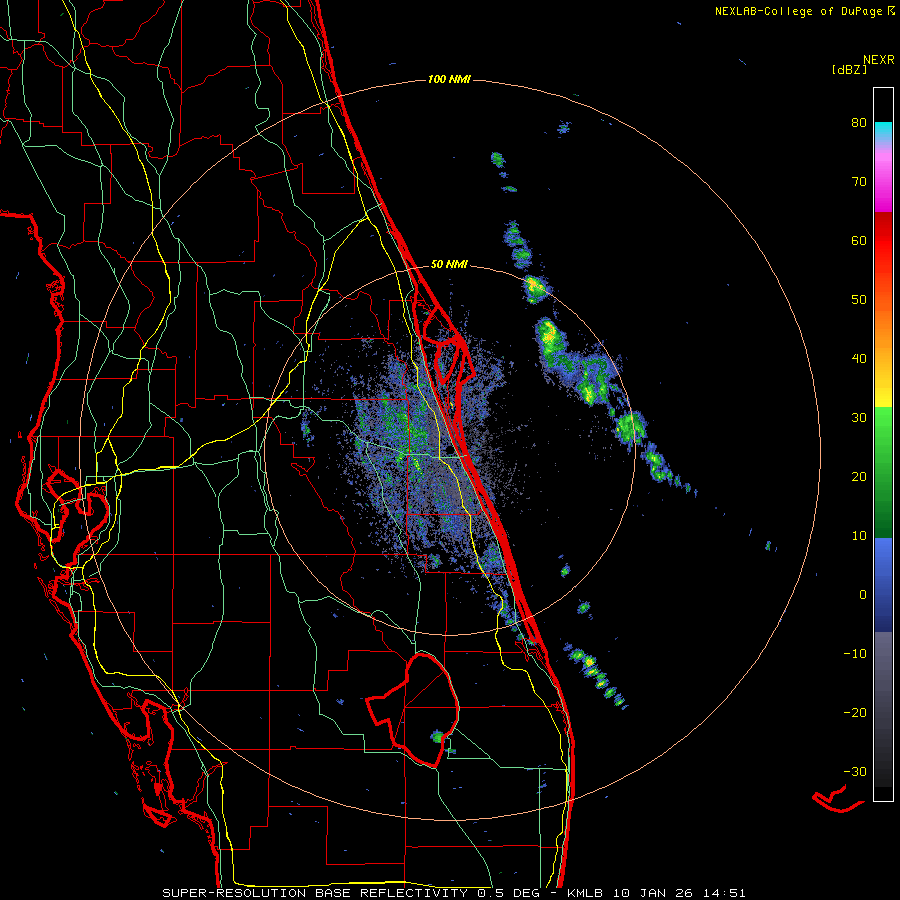Click the KMLB 10 JAN 26 14:51 timestamp
Image resolution: width=900 pixels, height=900 pixels.
pos(656,893)
